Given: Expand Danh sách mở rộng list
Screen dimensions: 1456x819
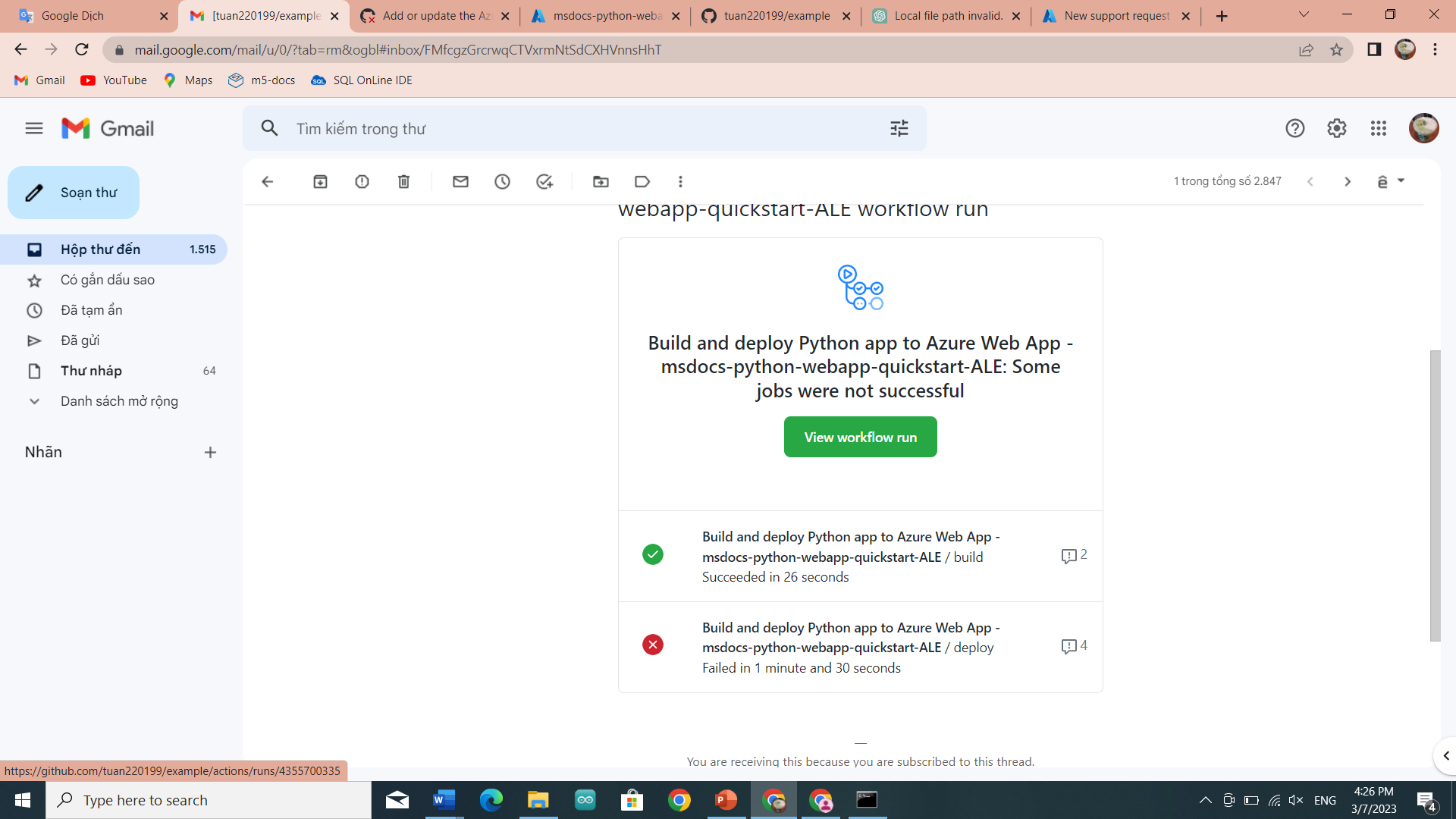Looking at the screenshot, I should click(x=114, y=401).
